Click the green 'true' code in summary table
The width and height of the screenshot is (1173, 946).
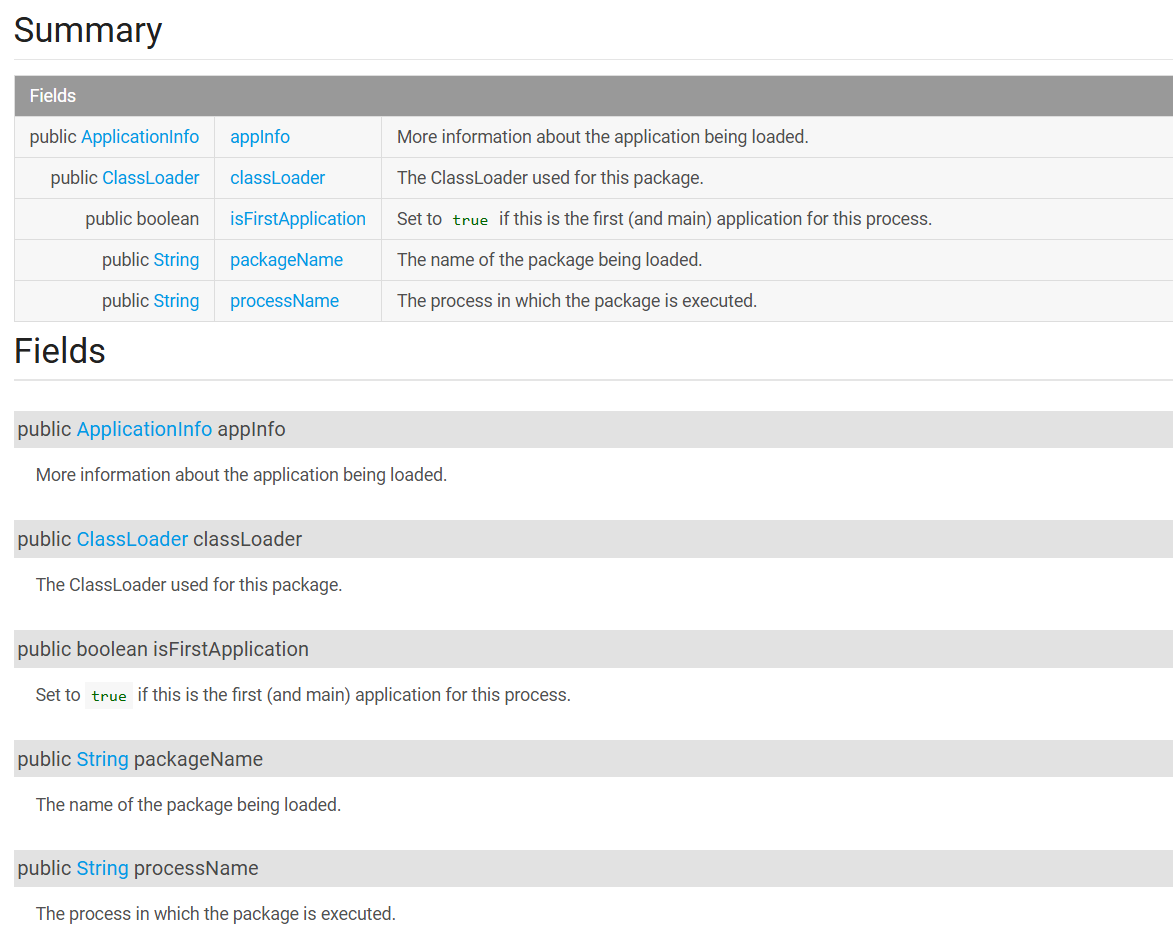(x=470, y=220)
